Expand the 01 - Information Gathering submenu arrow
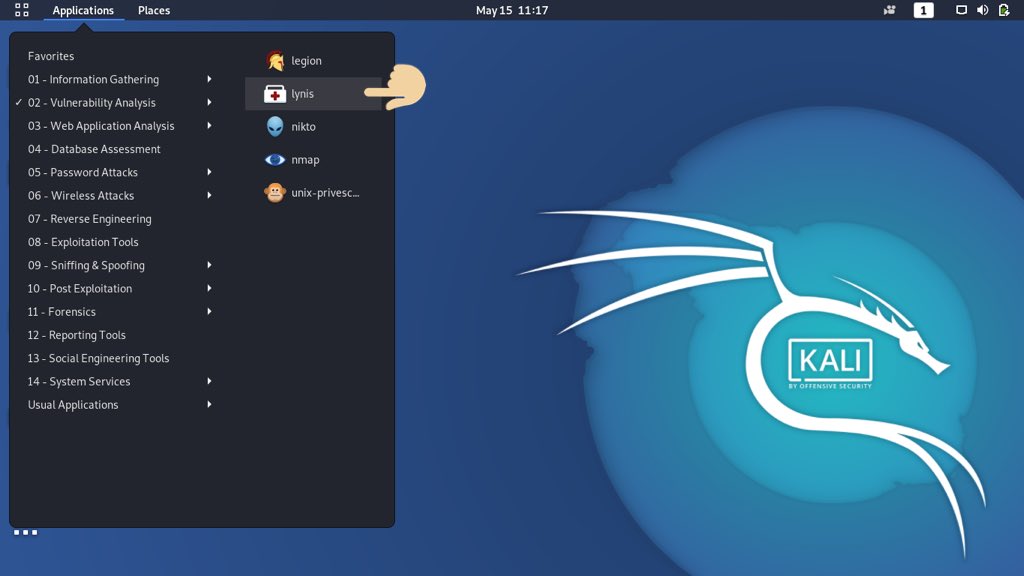This screenshot has width=1024, height=576. (209, 79)
